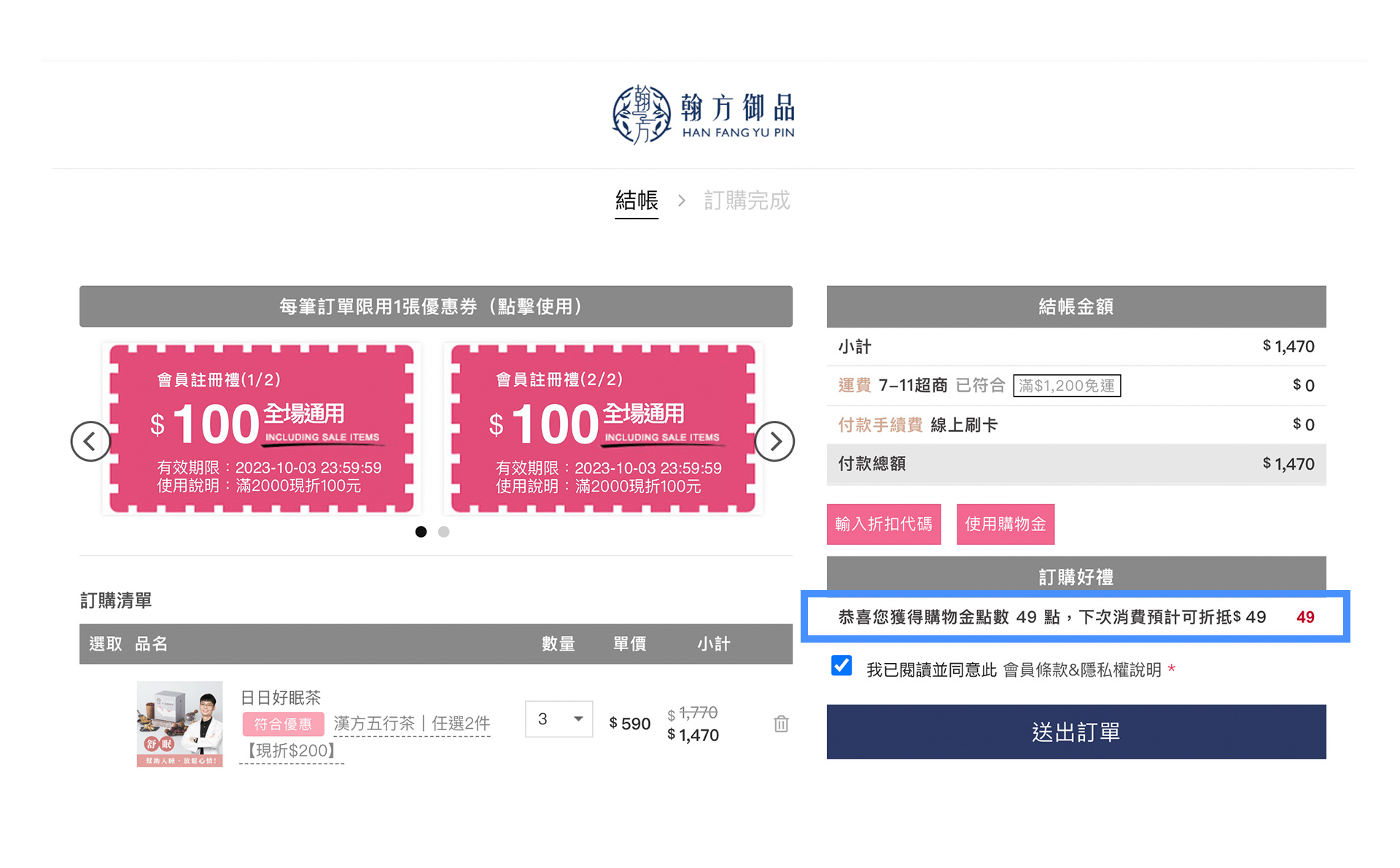Click the breadcrumb chevron after 結帳
Viewport: 1400px width, 868px height.
point(681,201)
